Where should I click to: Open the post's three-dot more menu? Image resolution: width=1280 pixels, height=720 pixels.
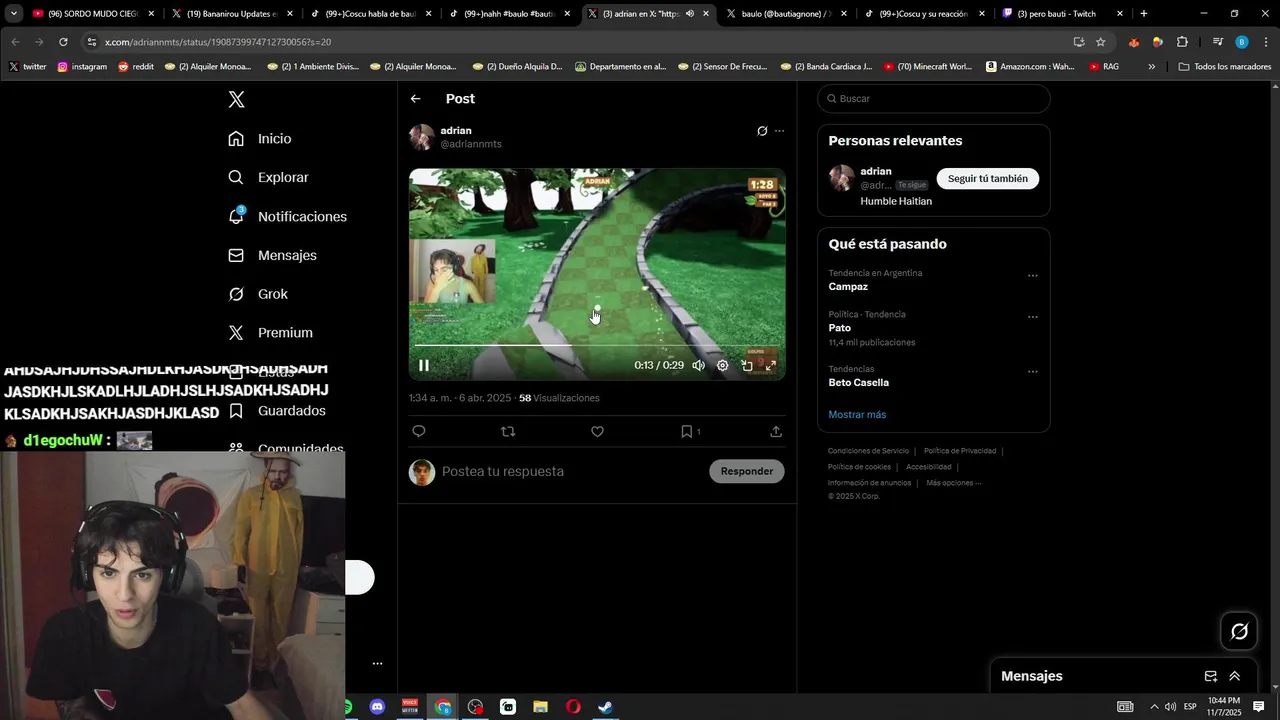tap(779, 131)
